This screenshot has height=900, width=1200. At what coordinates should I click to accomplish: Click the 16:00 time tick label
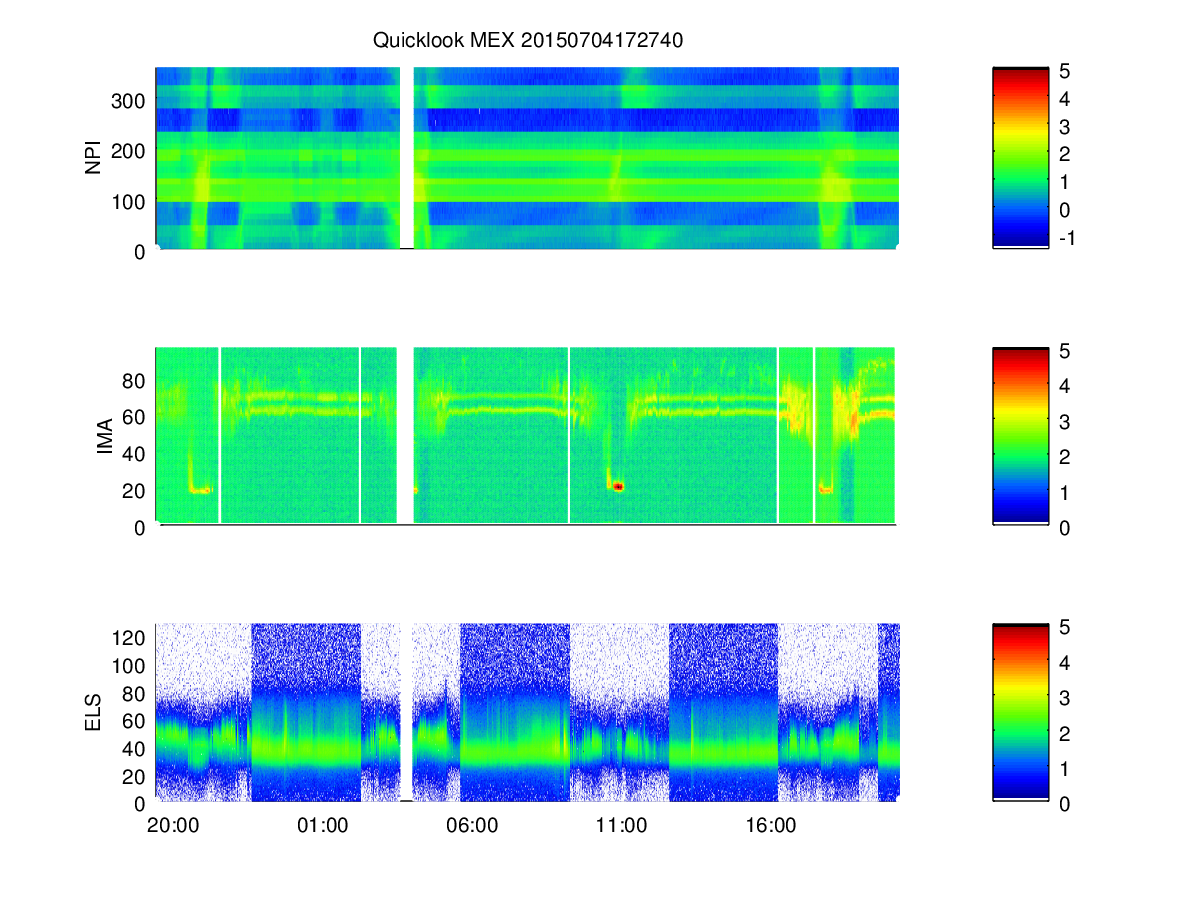[x=771, y=827]
